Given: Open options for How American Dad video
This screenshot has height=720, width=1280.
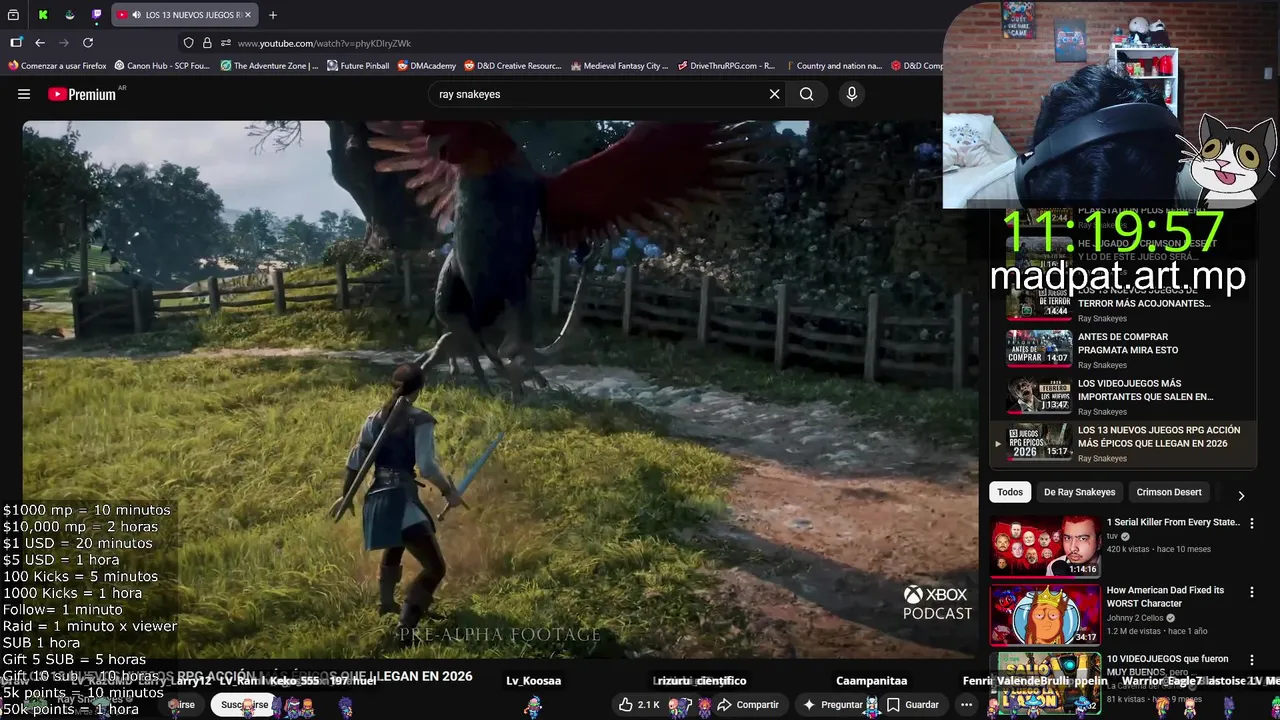Looking at the screenshot, I should pos(1251,591).
